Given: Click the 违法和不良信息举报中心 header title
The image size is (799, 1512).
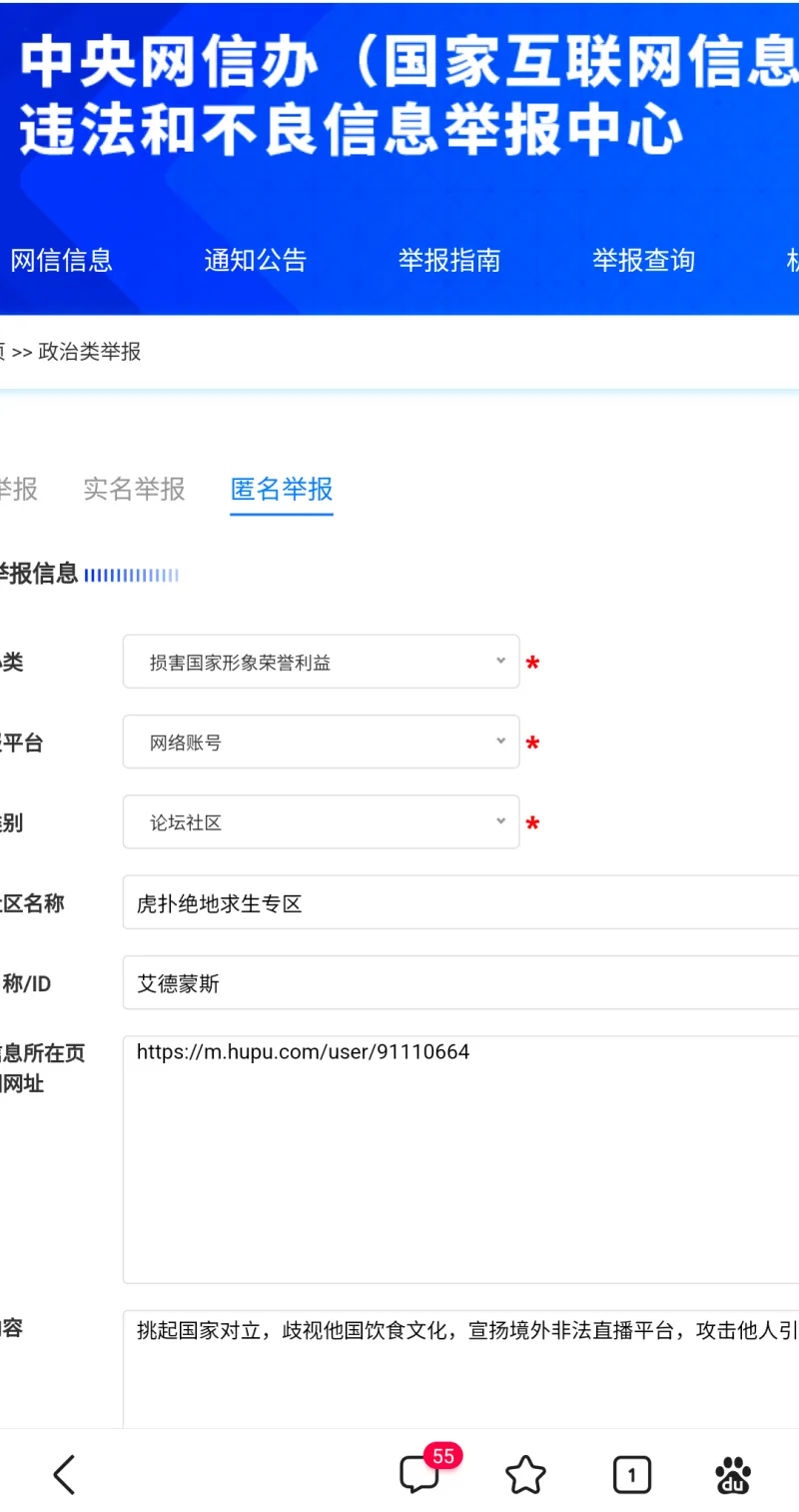Looking at the screenshot, I should click(350, 132).
